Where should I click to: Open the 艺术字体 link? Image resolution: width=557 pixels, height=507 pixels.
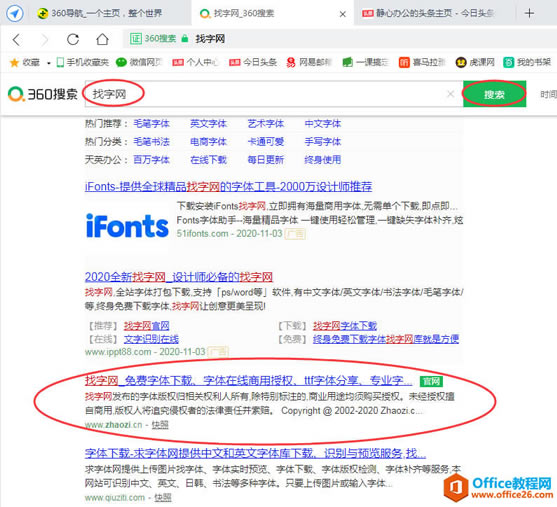coord(265,124)
